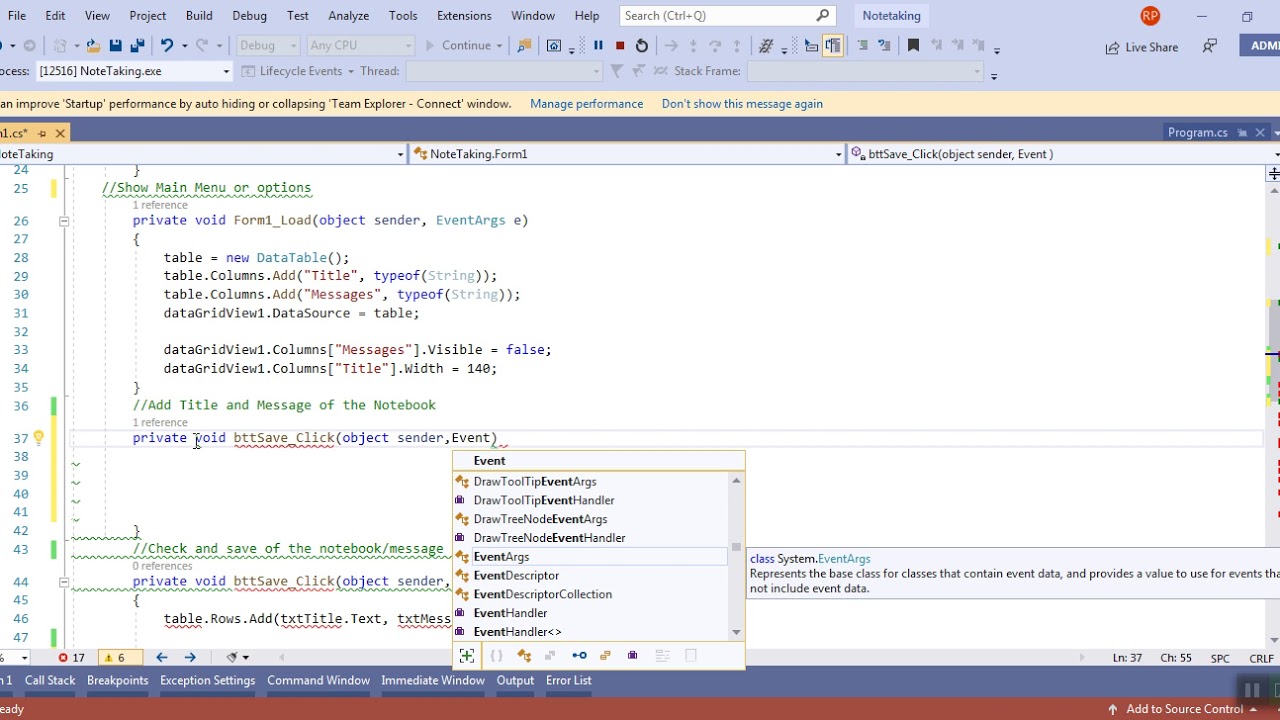Viewport: 1280px width, 720px height.
Task: Click the feedback icon beside Live Share
Action: point(1210,46)
